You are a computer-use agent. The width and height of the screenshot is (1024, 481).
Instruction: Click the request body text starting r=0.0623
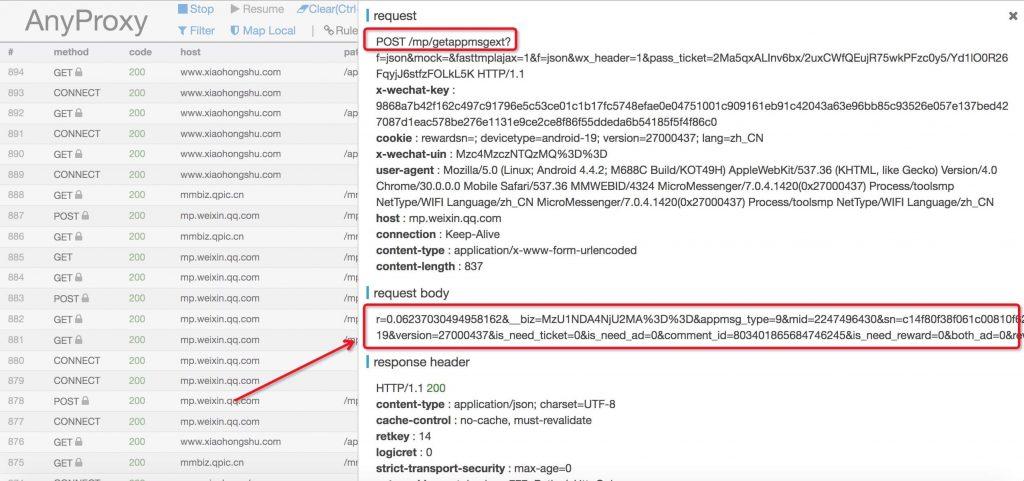point(697,328)
